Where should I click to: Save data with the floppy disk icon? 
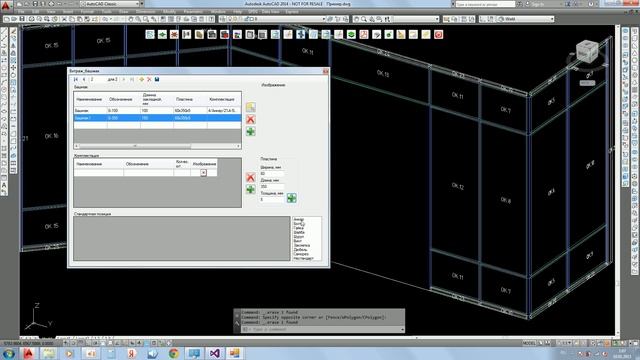(157, 79)
